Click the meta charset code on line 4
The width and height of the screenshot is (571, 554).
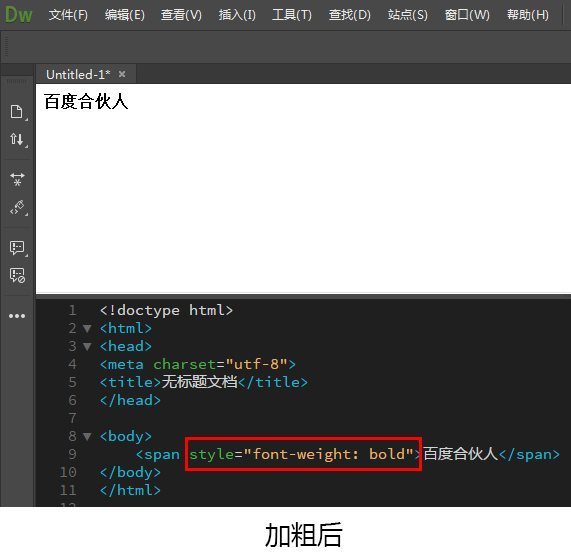tap(198, 364)
